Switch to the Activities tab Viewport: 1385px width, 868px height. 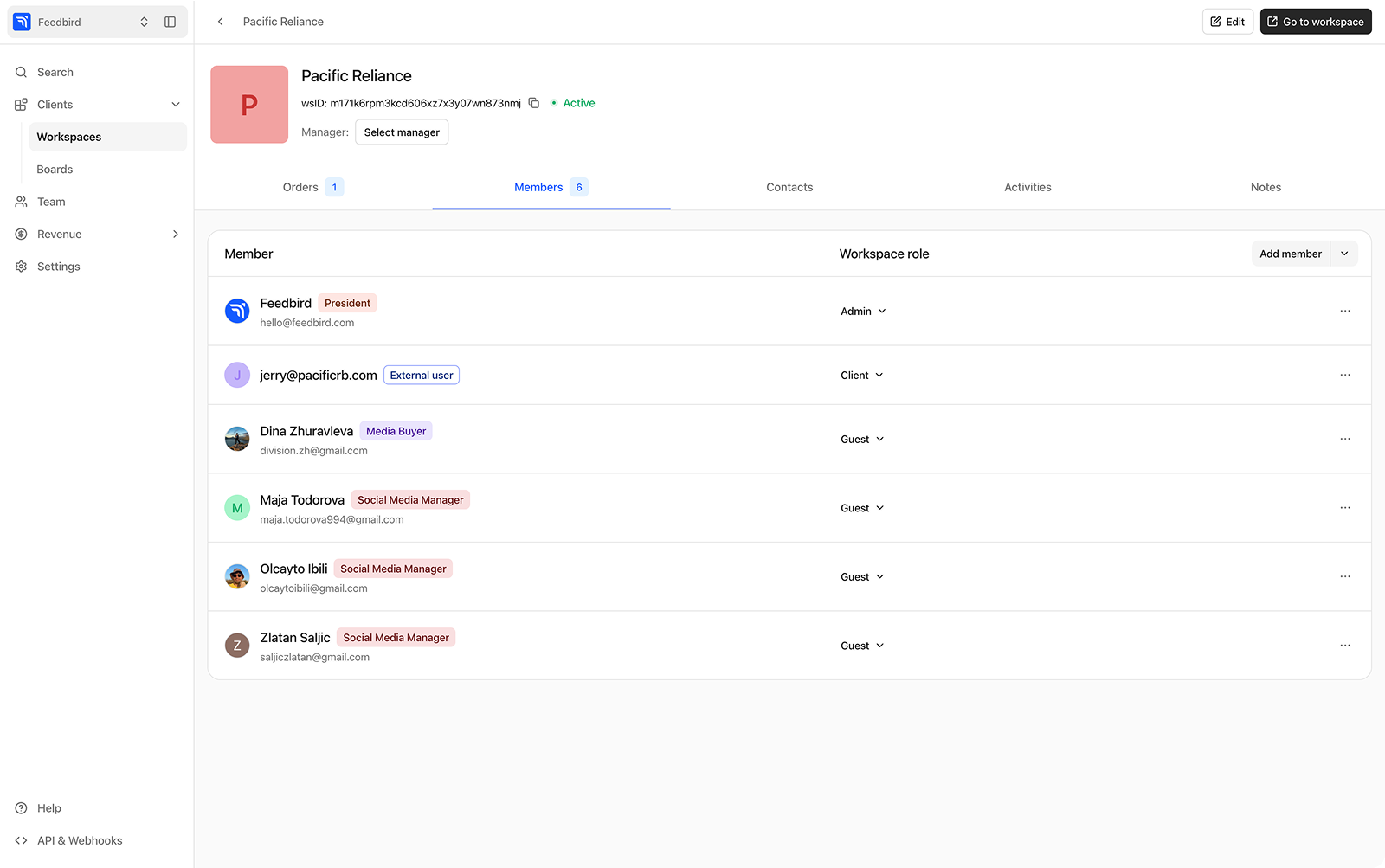point(1027,187)
